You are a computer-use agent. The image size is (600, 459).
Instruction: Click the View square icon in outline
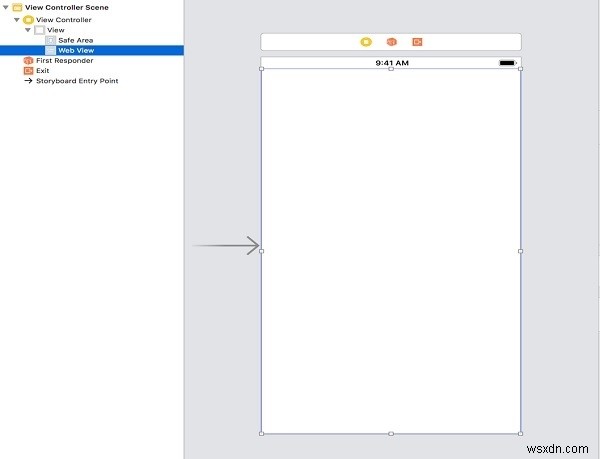click(39, 30)
